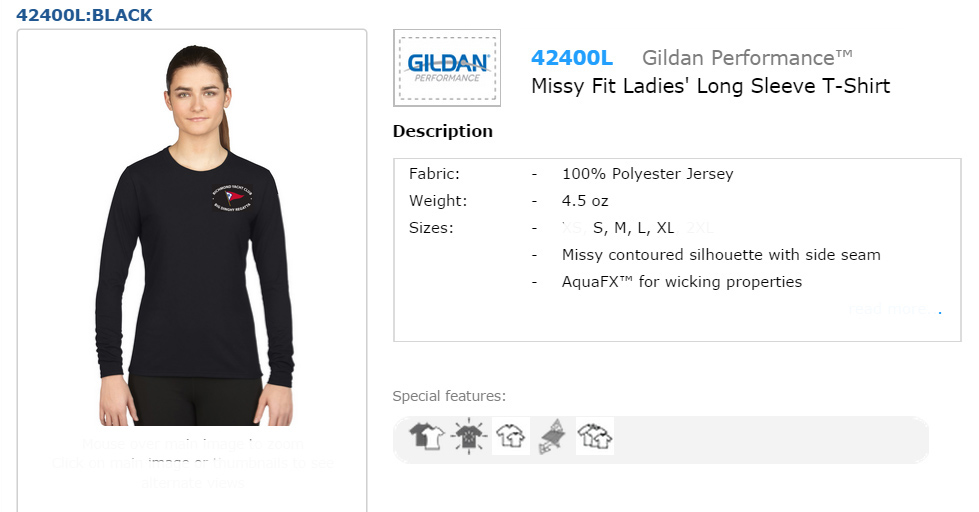Click the yacht club emblem on the shirt
The image size is (979, 512).
[x=232, y=198]
